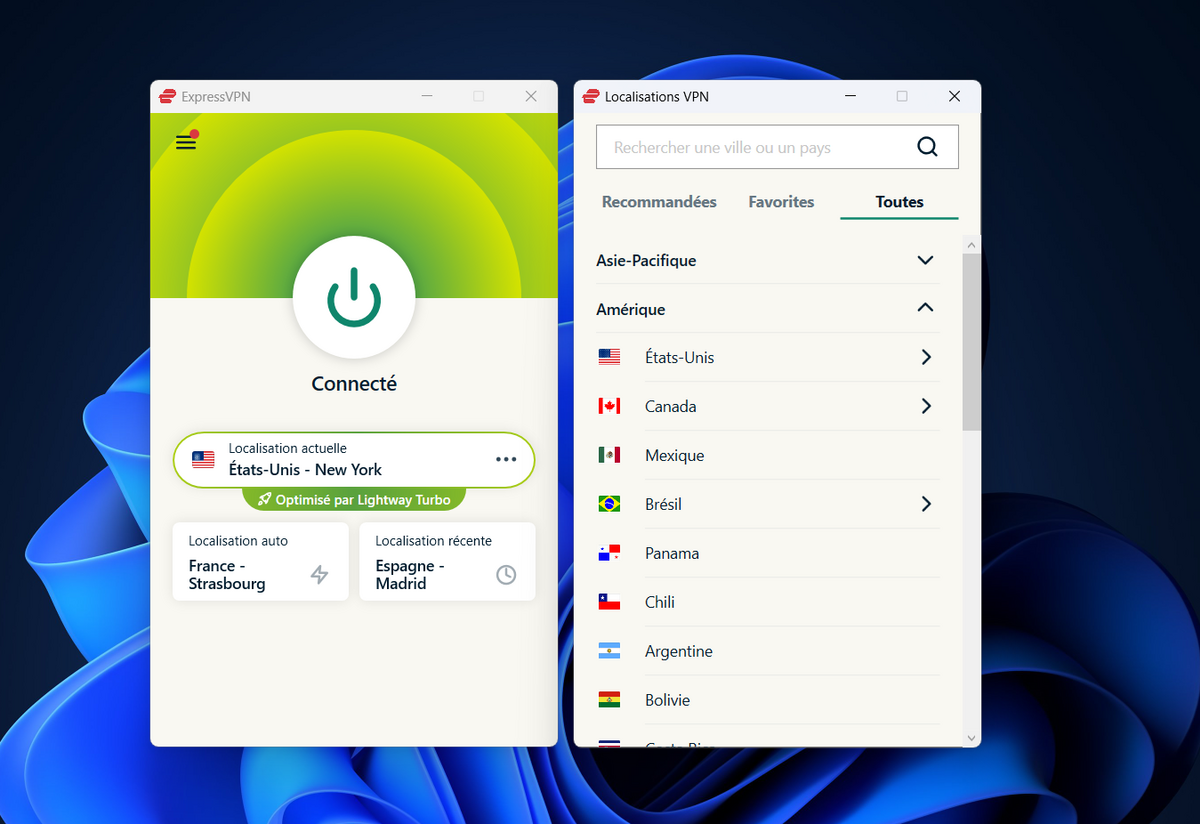
Task: Expand Brésil to view its locations
Action: pos(925,504)
